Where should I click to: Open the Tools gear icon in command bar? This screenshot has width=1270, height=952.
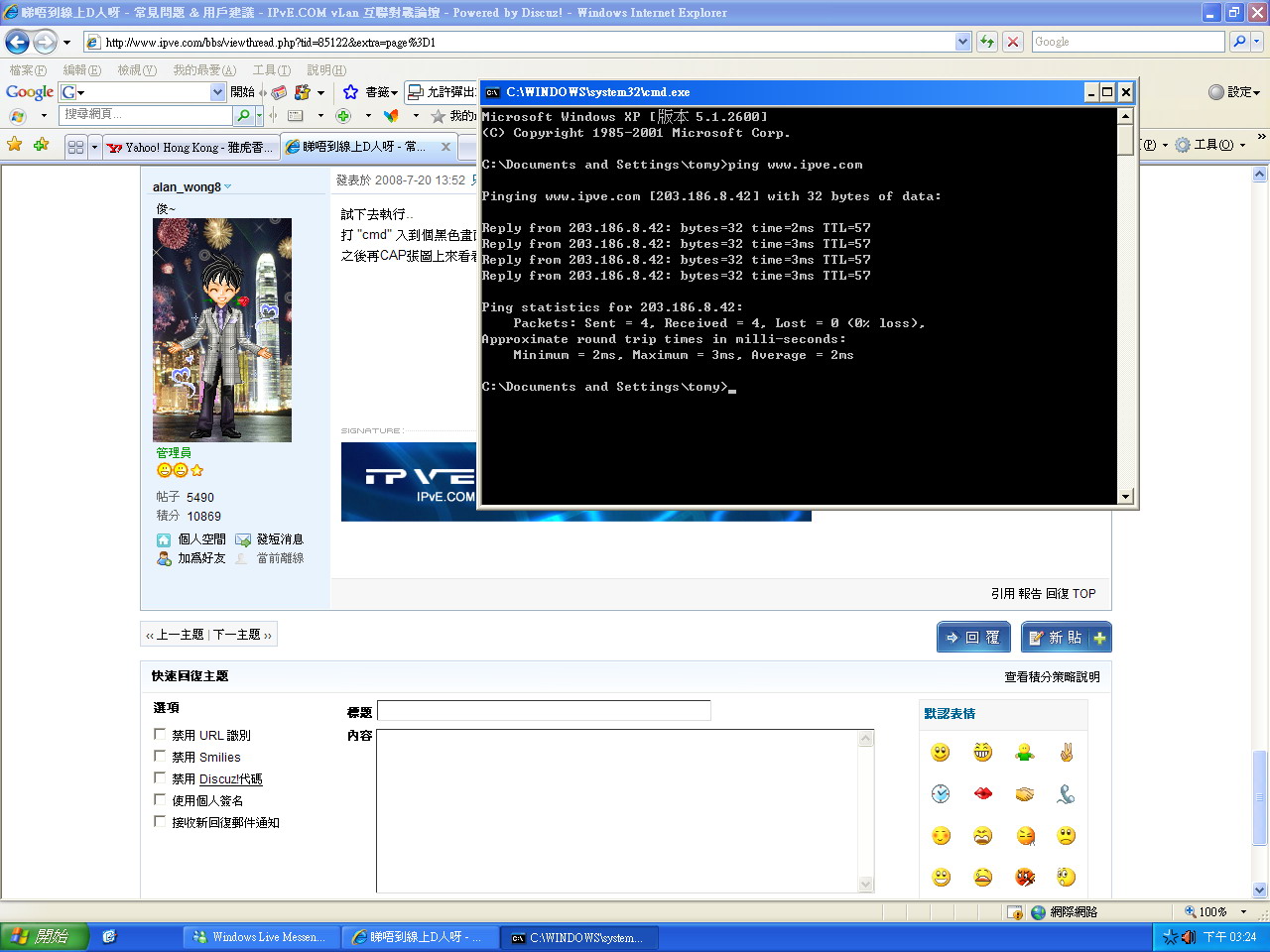coord(1182,145)
